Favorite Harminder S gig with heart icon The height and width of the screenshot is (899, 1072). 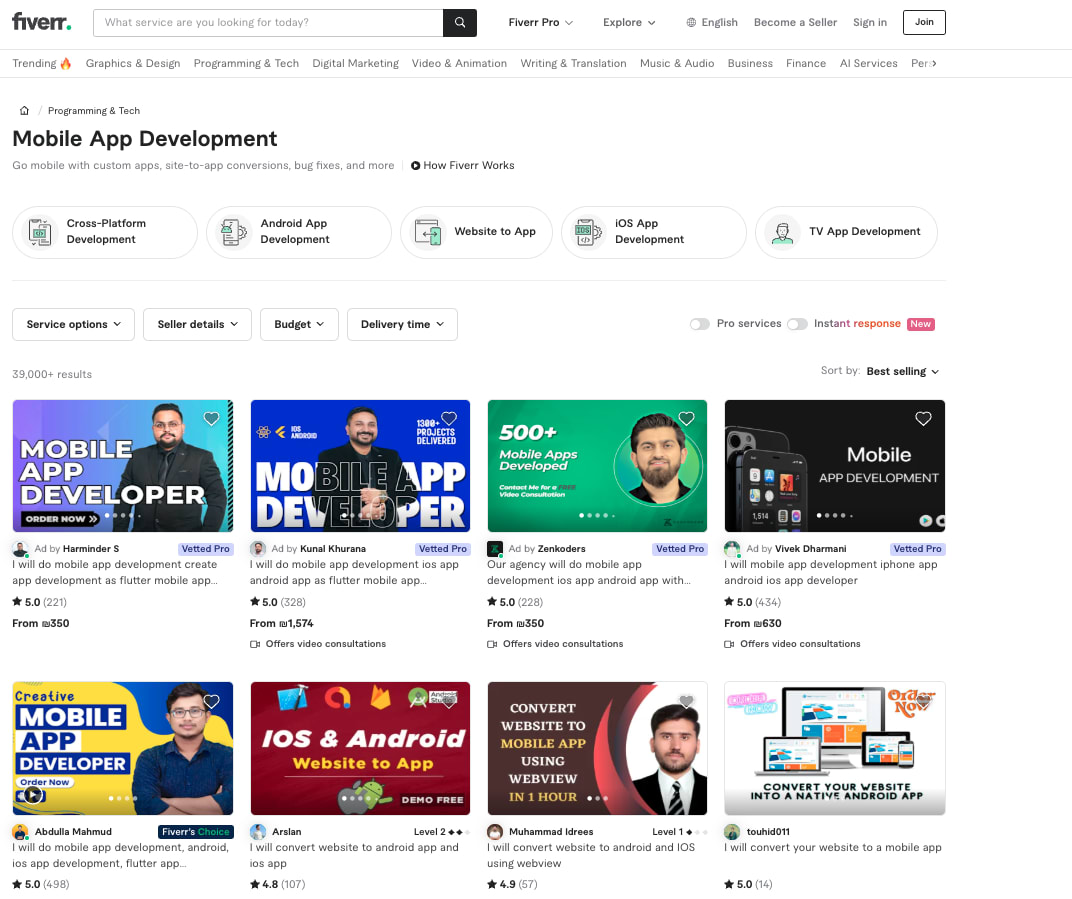click(211, 418)
